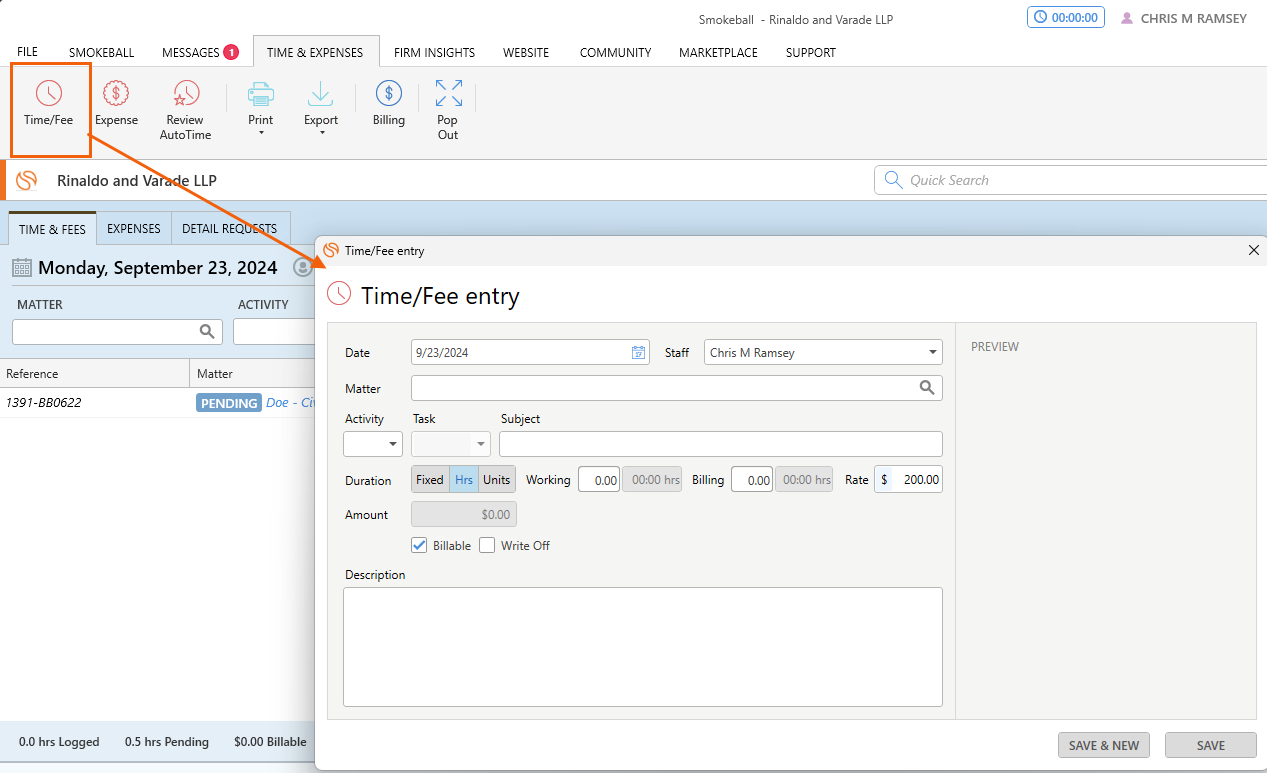Open Review AutoTime
The width and height of the screenshot is (1267, 773).
pos(185,110)
